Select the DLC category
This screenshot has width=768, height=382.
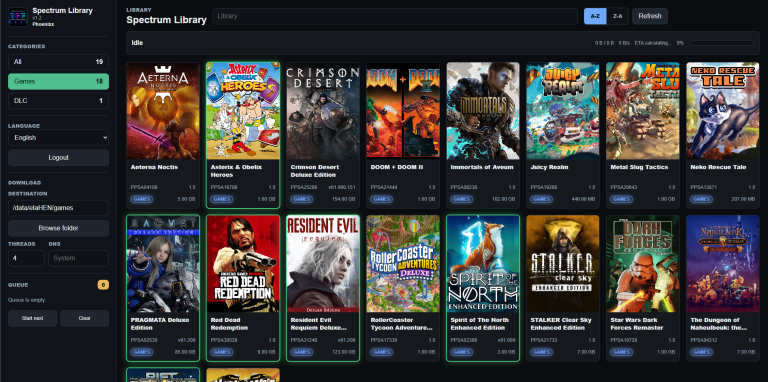58,101
